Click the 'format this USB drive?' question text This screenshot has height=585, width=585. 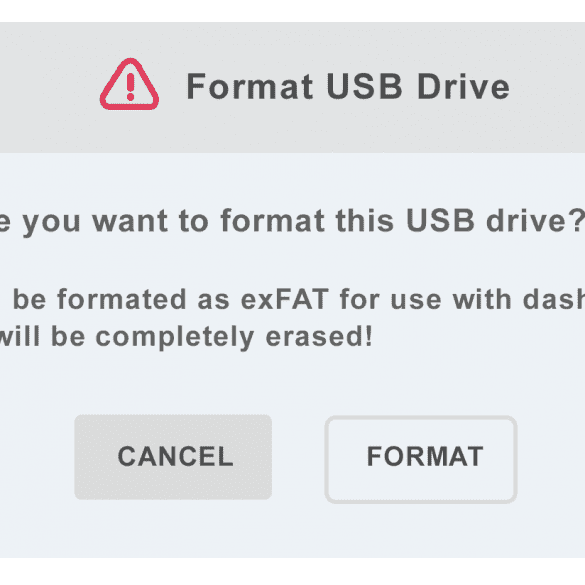(x=402, y=220)
